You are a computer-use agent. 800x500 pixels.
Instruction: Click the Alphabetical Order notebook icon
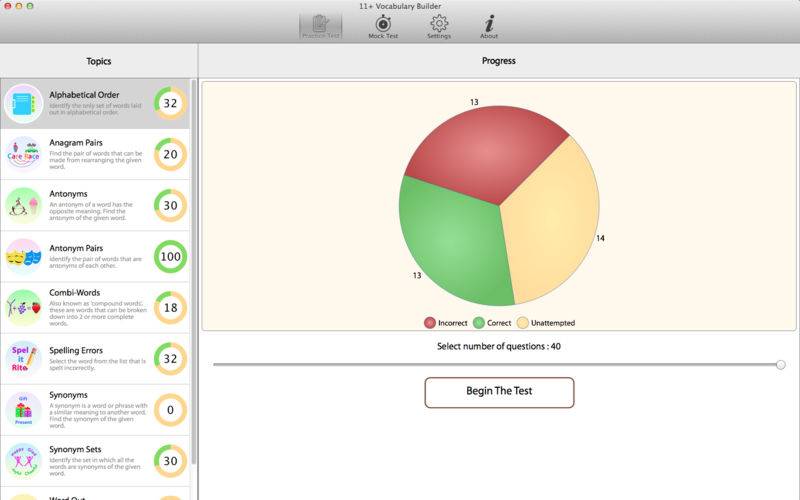tap(23, 104)
